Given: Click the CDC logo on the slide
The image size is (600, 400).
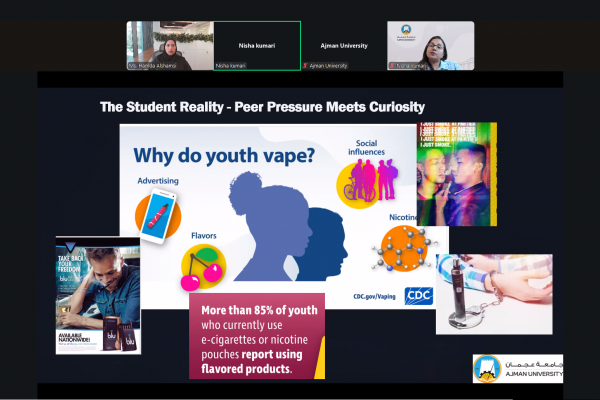Looking at the screenshot, I should coord(419,296).
